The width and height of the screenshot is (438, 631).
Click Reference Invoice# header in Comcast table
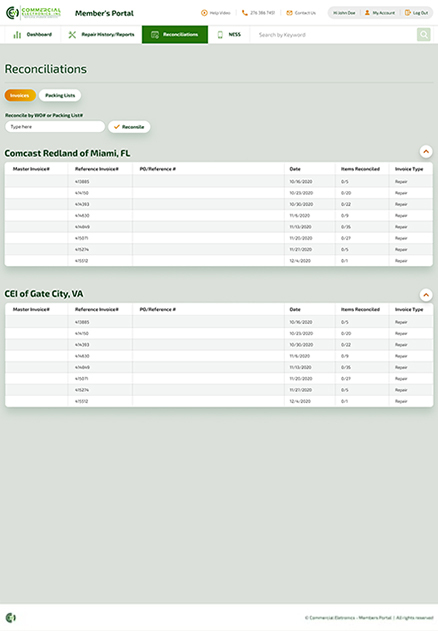[97, 169]
